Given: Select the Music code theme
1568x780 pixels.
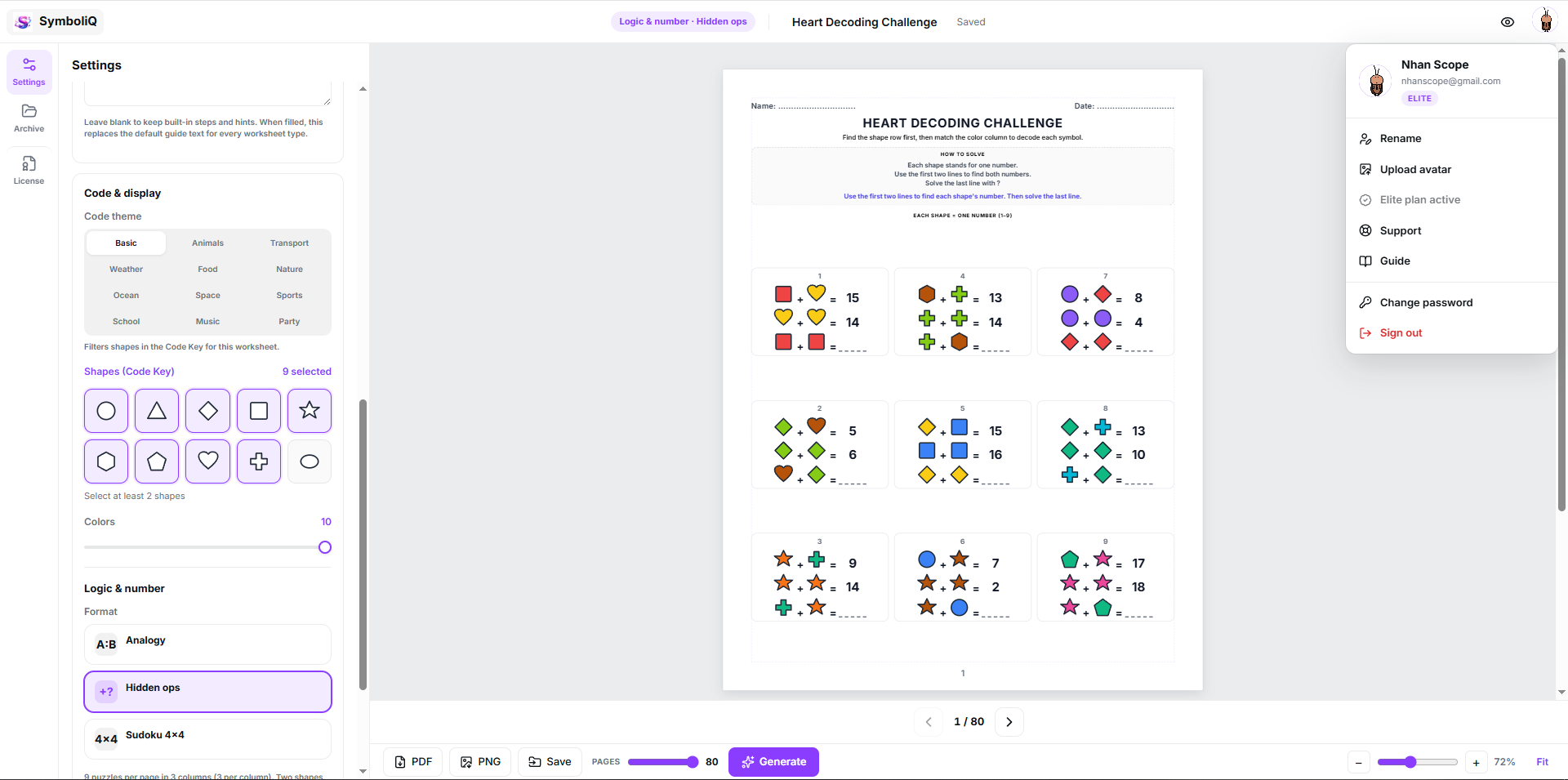Looking at the screenshot, I should [207, 321].
